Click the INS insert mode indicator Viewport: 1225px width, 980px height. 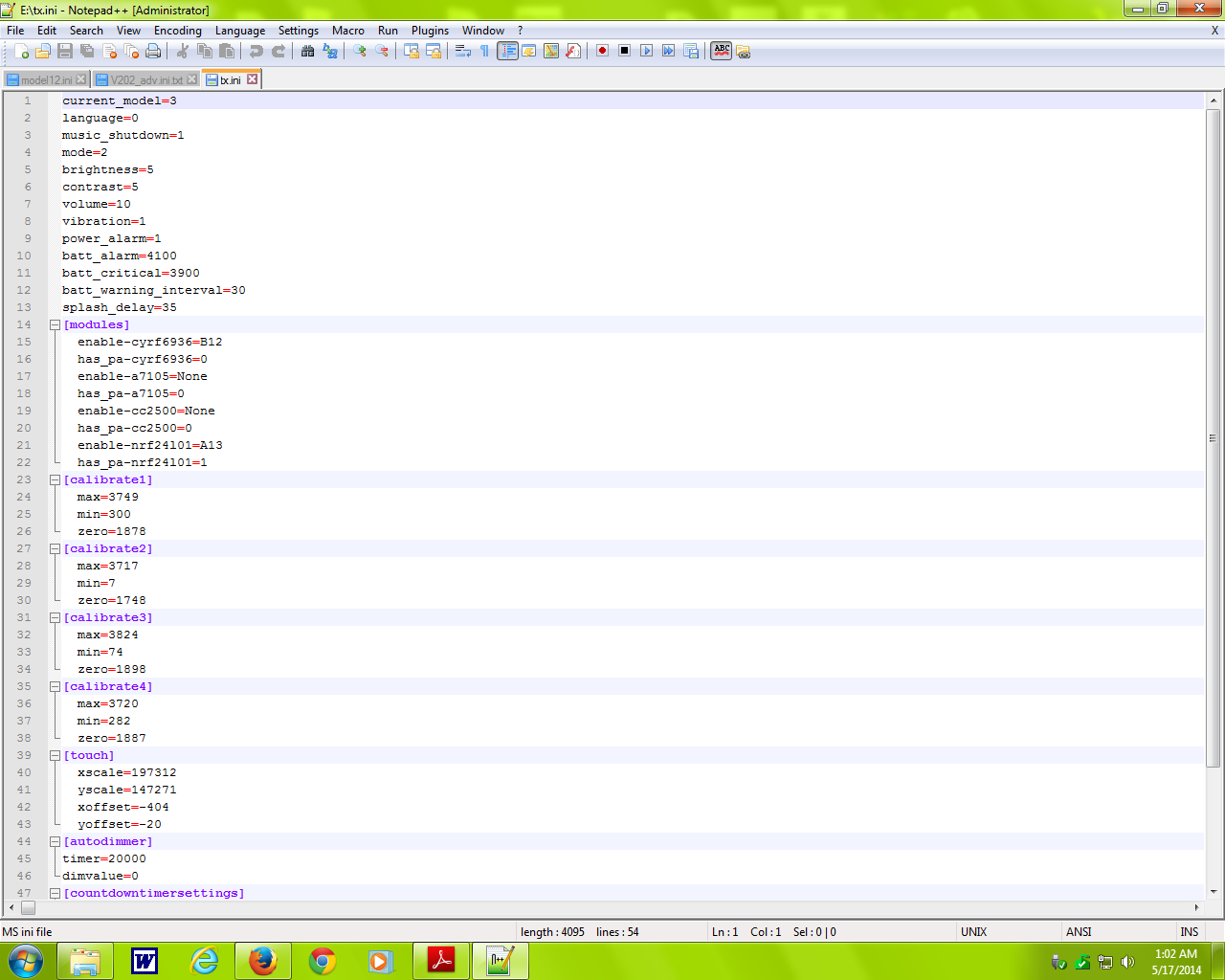(1190, 931)
